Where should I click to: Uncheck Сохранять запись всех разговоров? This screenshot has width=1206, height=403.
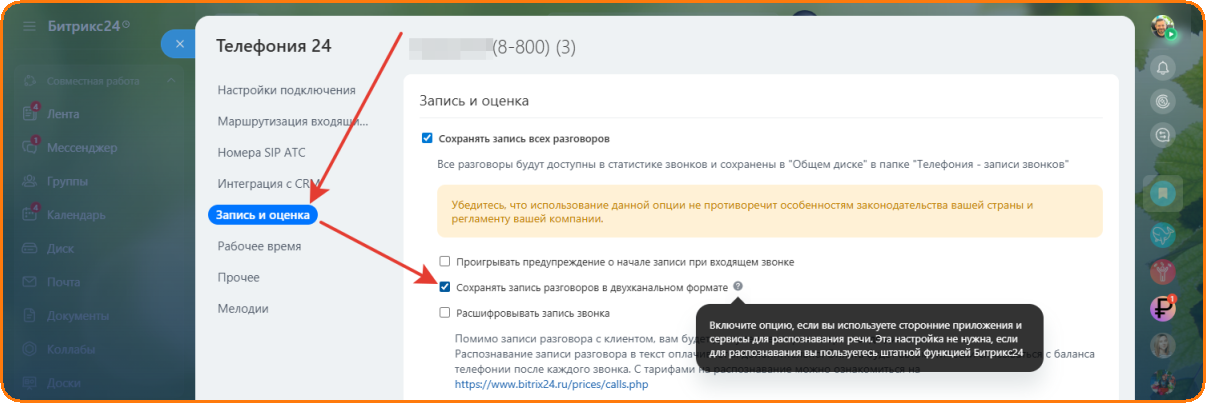pyautogui.click(x=428, y=138)
